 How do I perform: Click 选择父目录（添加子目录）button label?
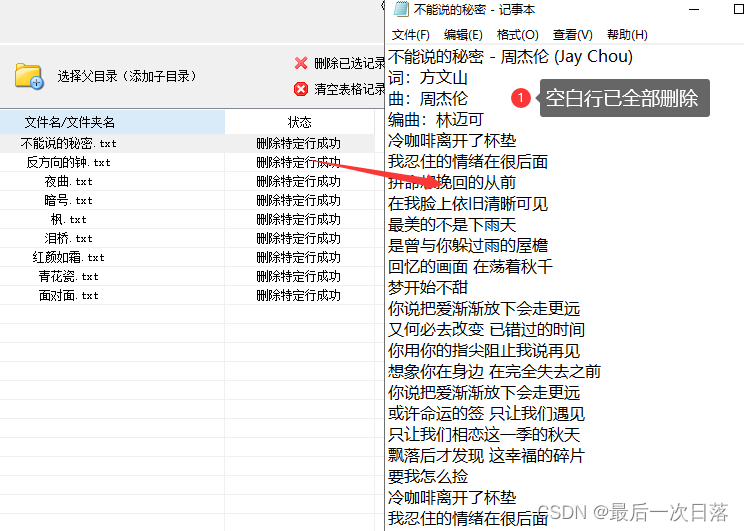pyautogui.click(x=127, y=76)
